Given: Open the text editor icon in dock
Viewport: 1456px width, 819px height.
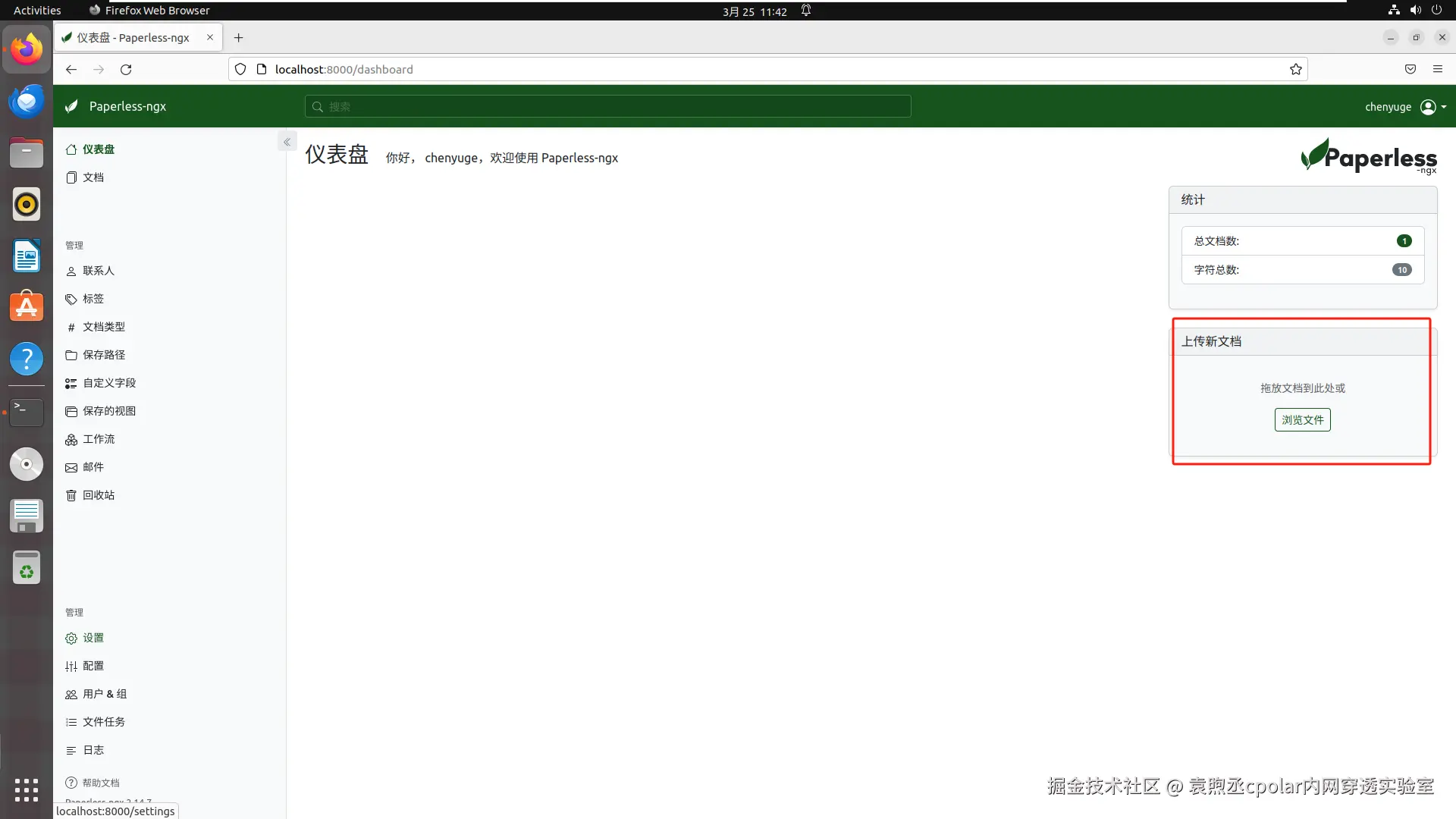Looking at the screenshot, I should (x=27, y=516).
